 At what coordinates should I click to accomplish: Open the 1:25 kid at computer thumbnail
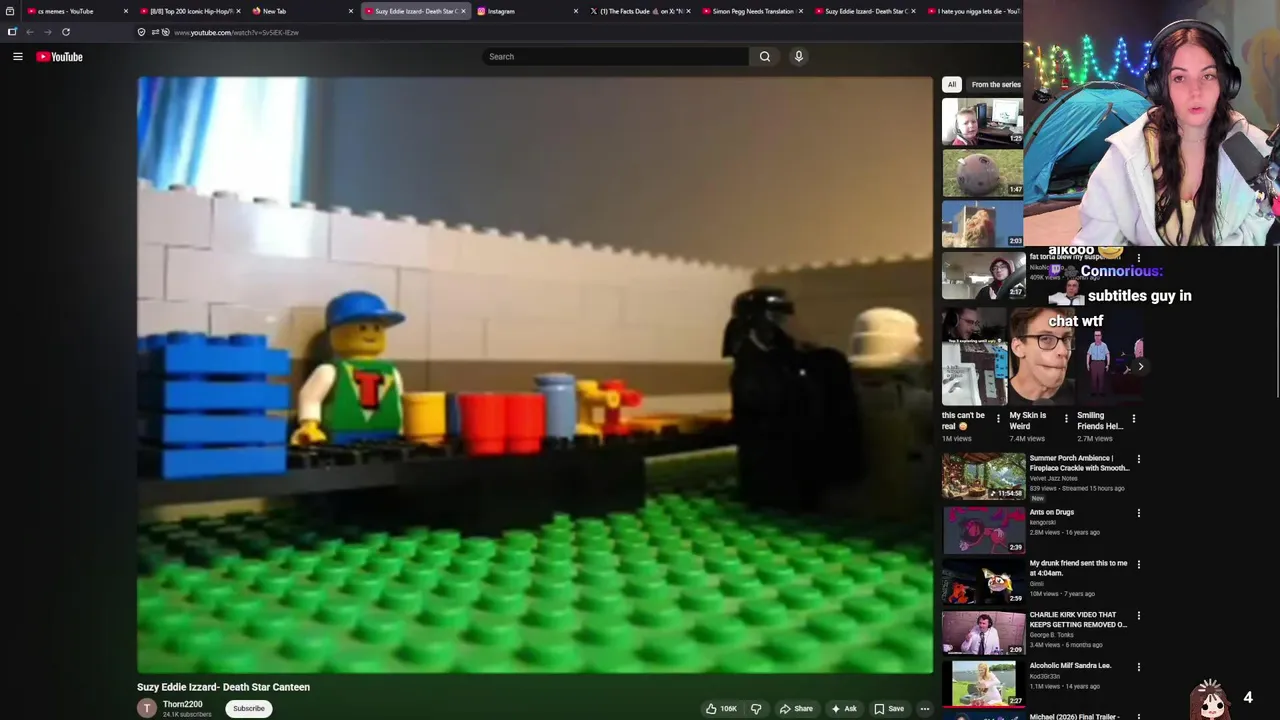983,121
